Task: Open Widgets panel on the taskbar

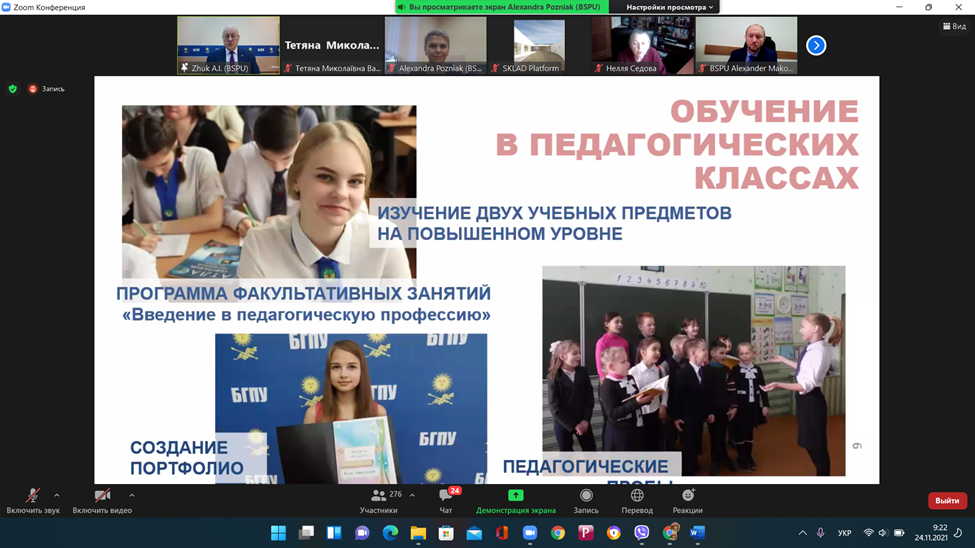Action: coord(335,533)
